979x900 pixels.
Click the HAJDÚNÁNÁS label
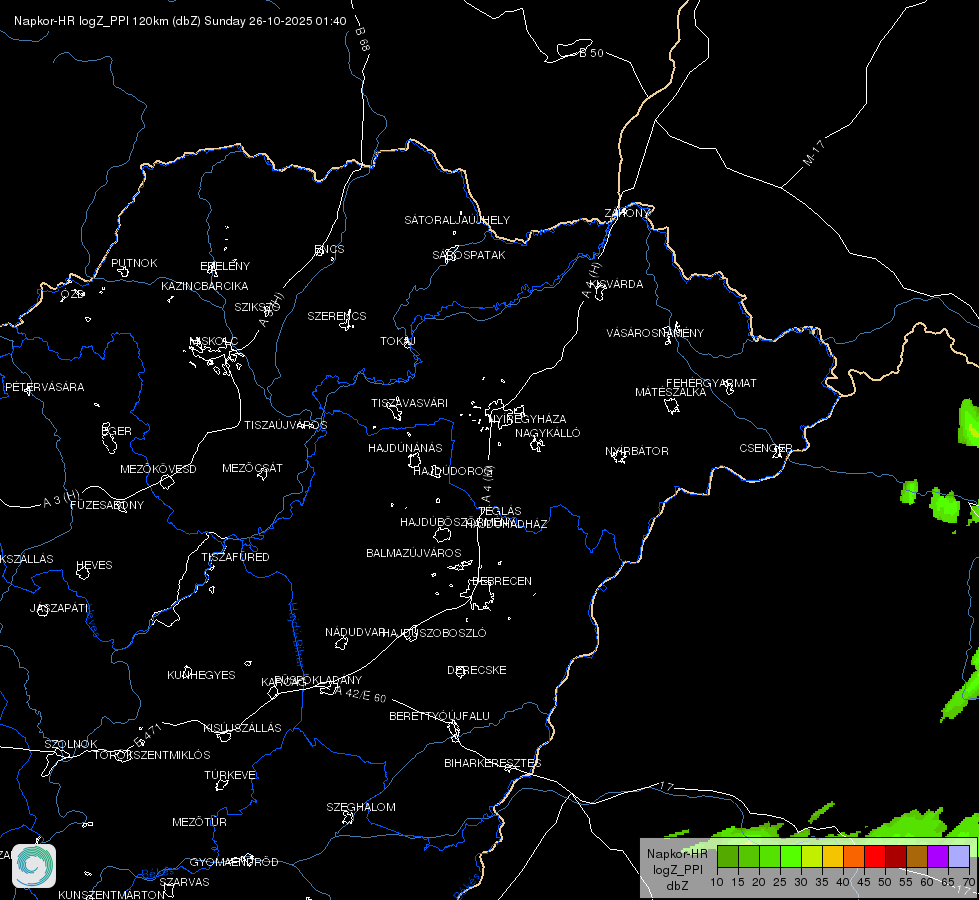click(x=405, y=448)
